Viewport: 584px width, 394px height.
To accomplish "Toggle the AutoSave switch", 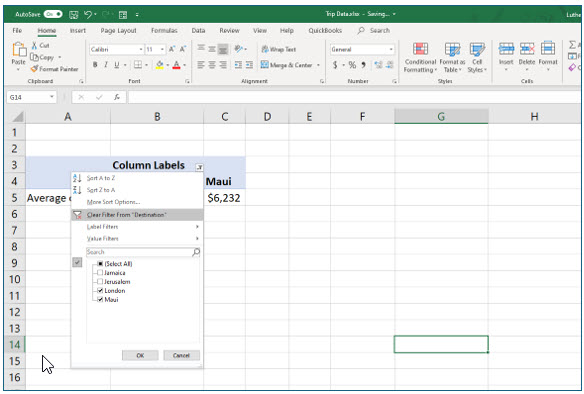I will (x=53, y=14).
